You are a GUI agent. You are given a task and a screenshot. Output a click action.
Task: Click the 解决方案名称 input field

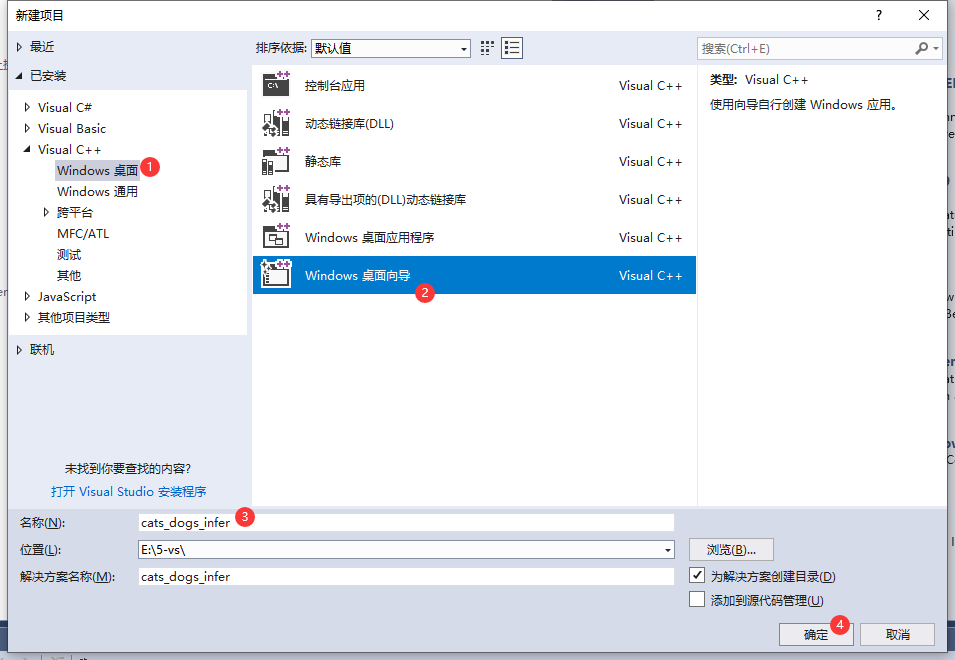pos(406,577)
